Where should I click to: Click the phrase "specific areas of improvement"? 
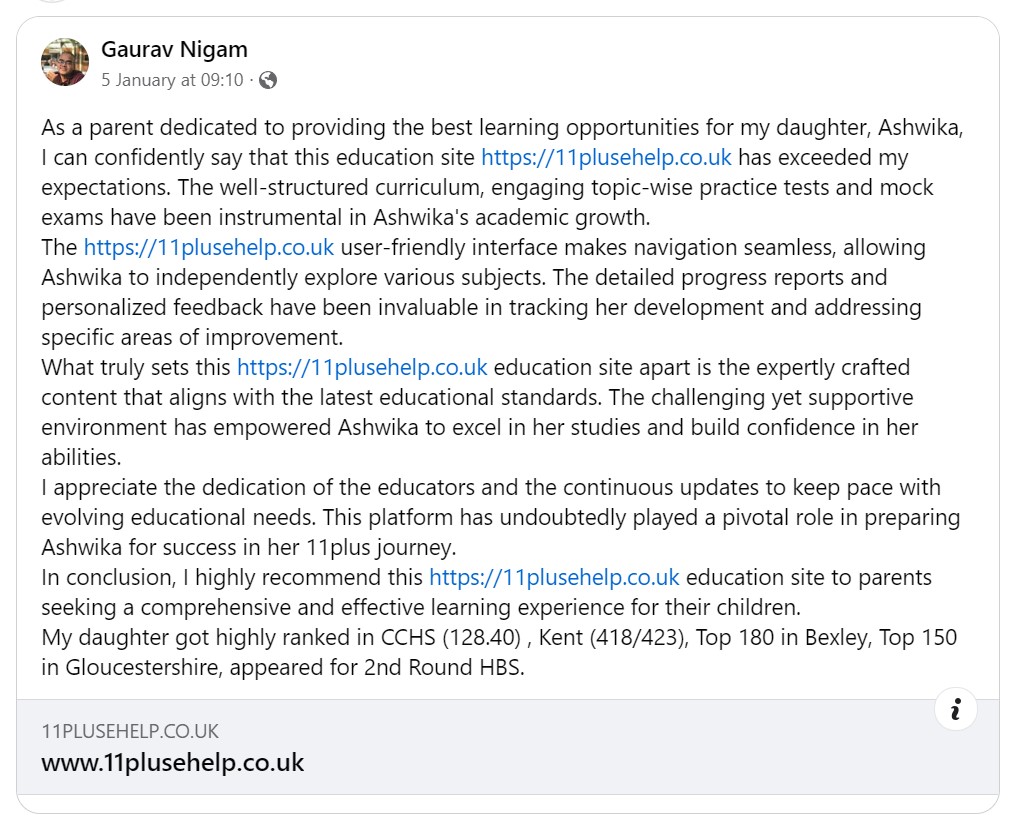coord(191,338)
